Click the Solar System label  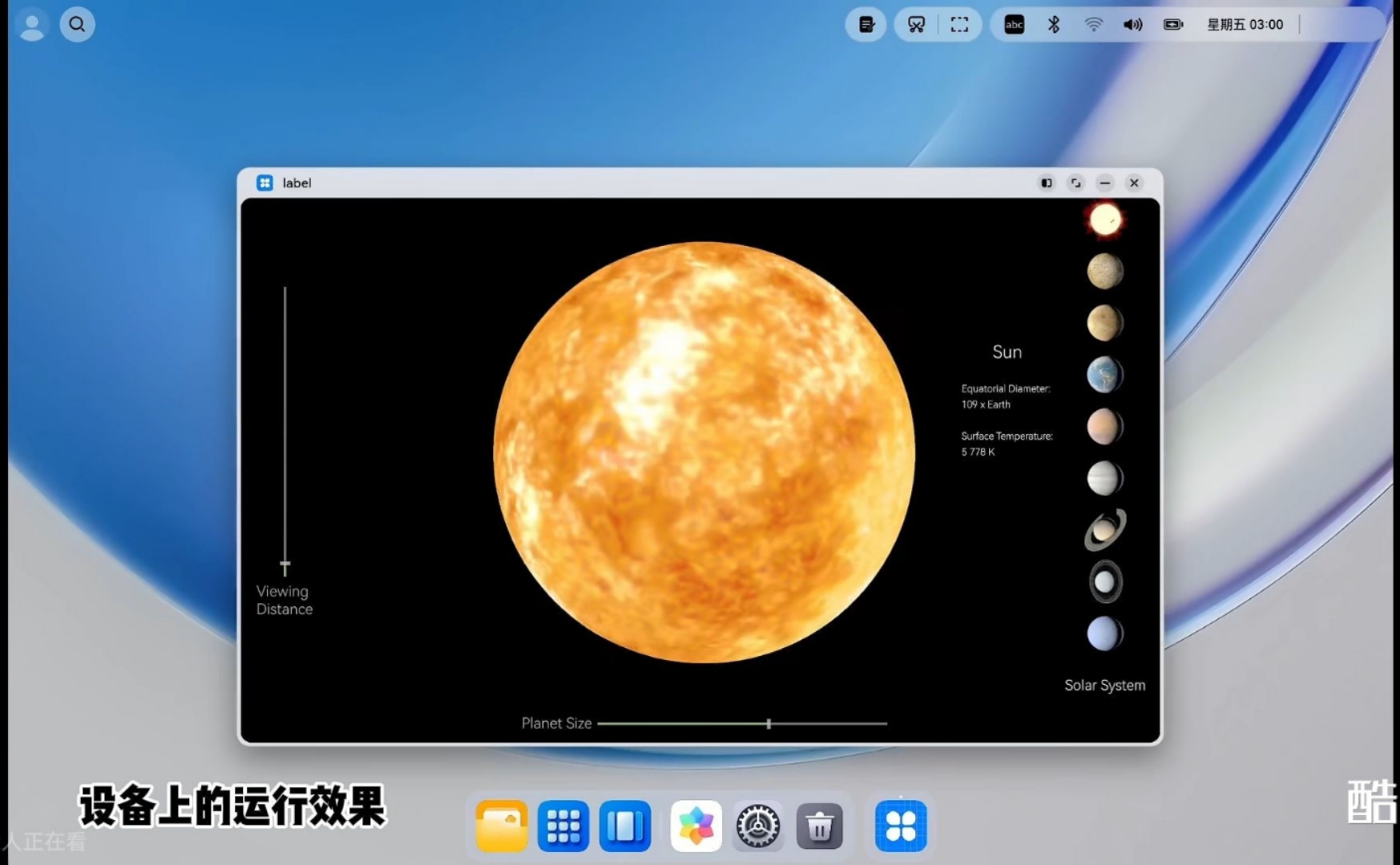[x=1104, y=685]
